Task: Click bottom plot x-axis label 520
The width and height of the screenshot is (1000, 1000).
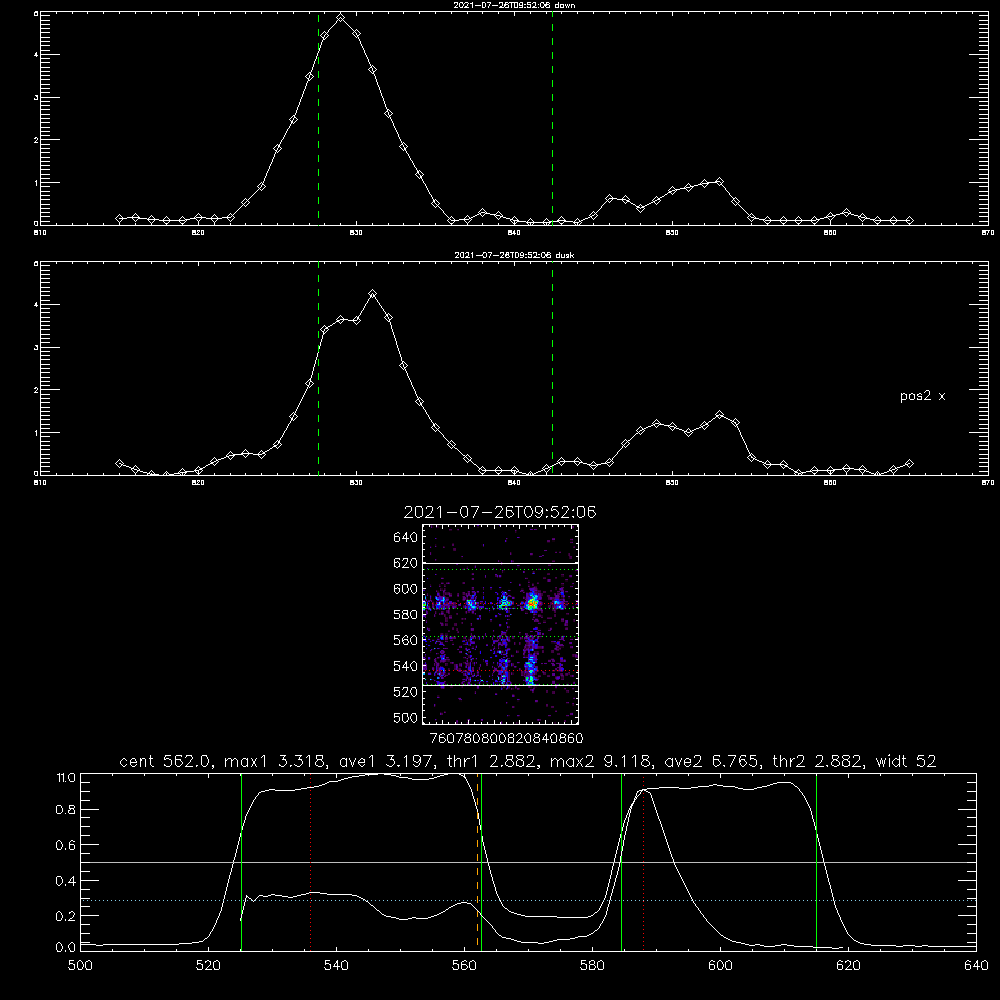Action: pyautogui.click(x=208, y=966)
